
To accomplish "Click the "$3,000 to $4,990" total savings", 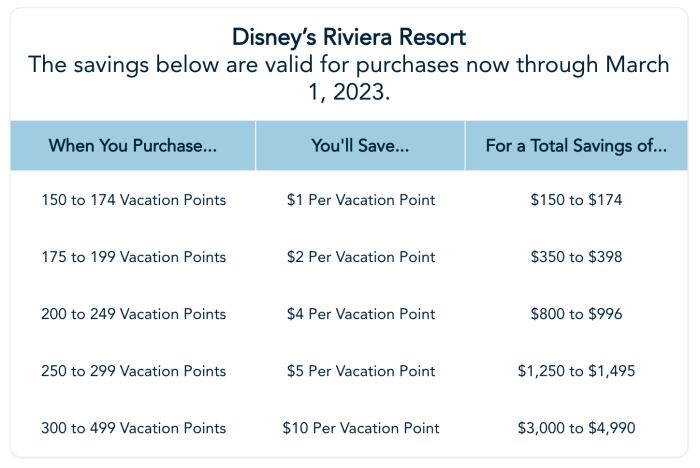I will pyautogui.click(x=576, y=428).
